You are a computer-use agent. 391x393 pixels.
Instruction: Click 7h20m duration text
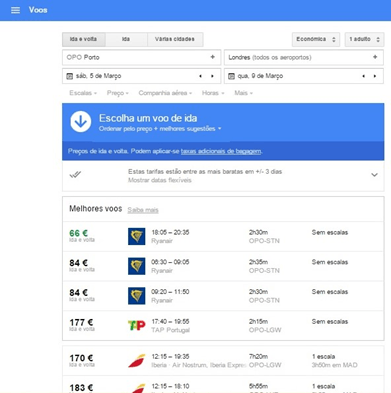pos(258,357)
